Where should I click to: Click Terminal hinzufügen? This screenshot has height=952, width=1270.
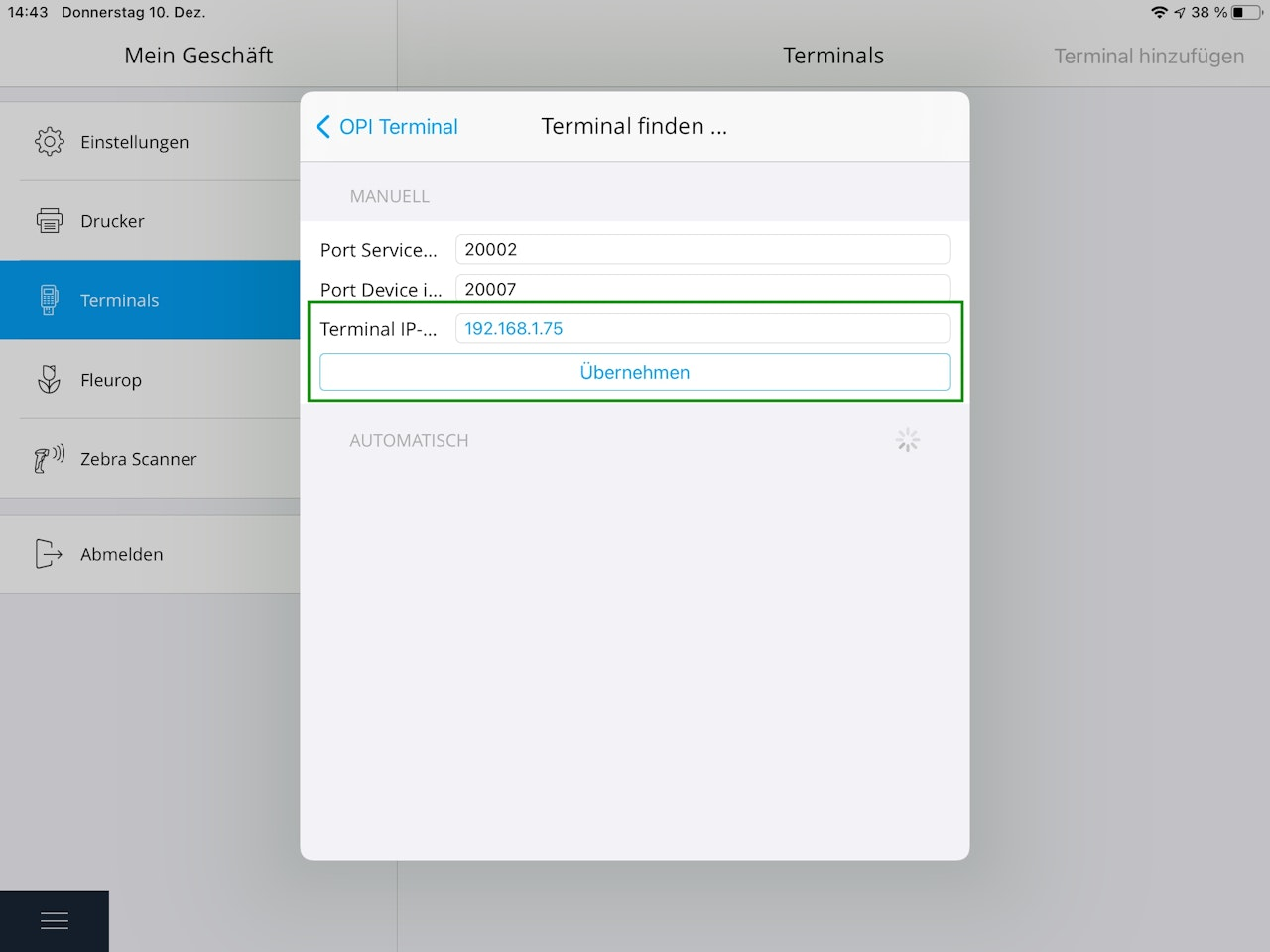pyautogui.click(x=1149, y=57)
